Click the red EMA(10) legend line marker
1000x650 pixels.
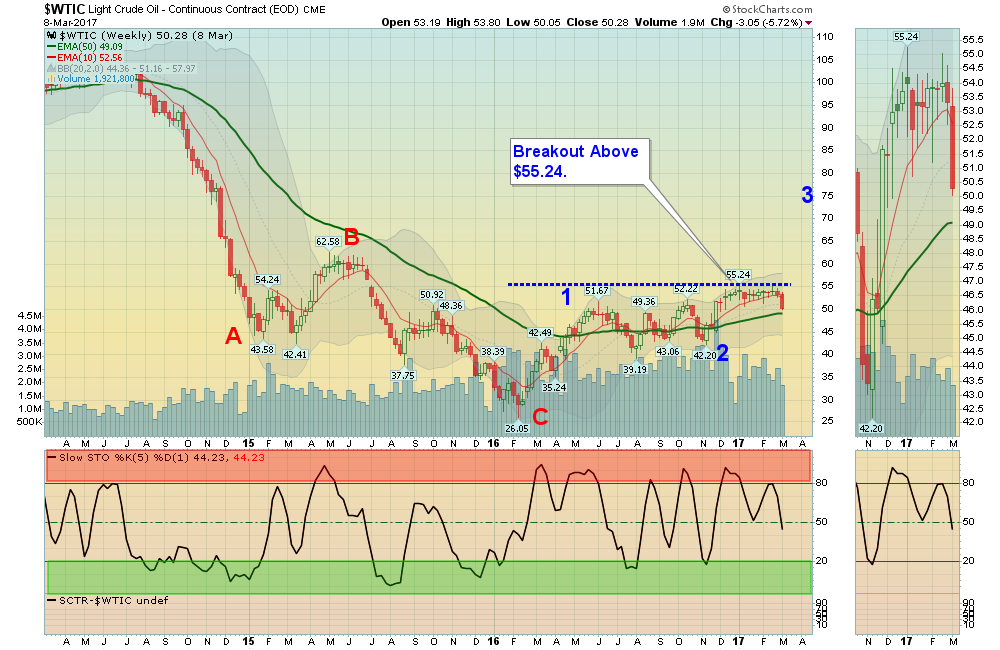pyautogui.click(x=52, y=57)
